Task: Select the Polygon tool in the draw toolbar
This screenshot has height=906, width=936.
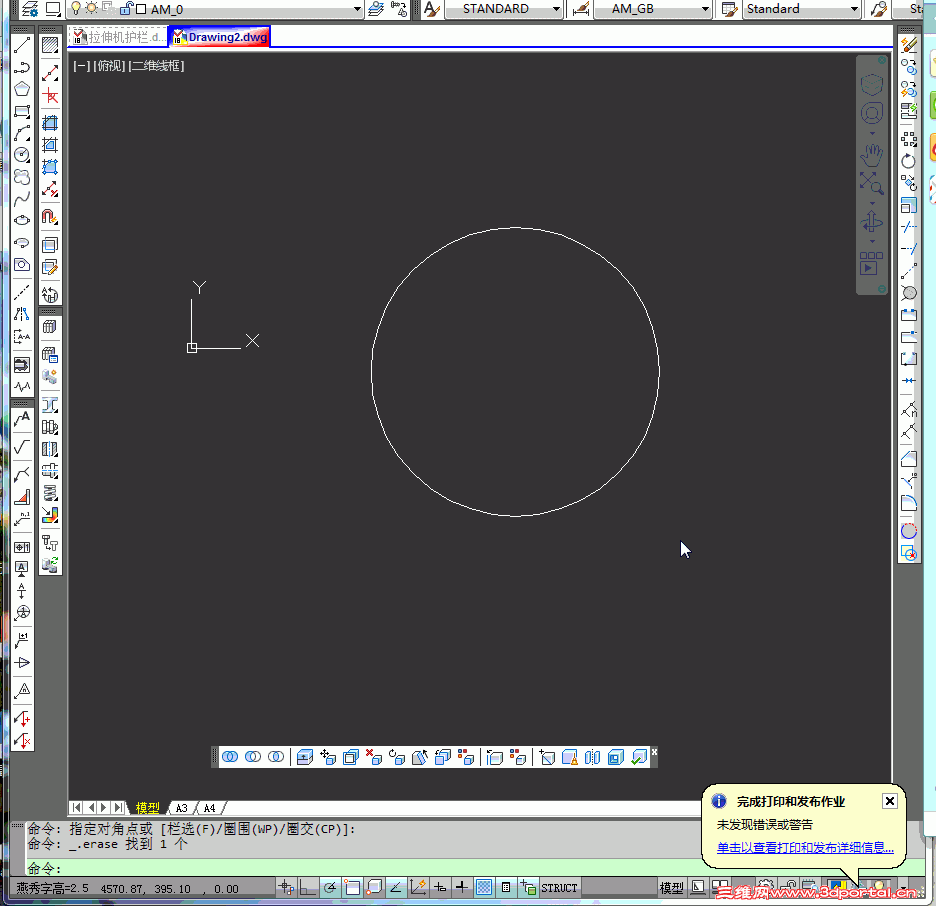Action: pyautogui.click(x=22, y=90)
